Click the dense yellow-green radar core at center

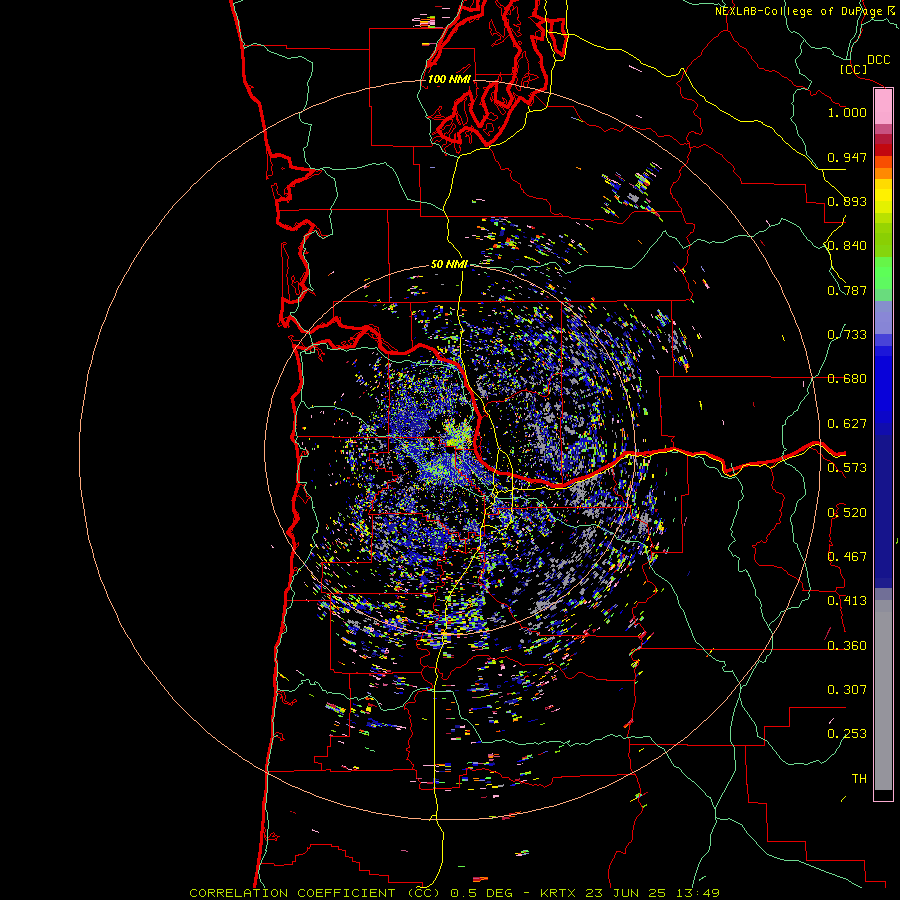click(457, 436)
